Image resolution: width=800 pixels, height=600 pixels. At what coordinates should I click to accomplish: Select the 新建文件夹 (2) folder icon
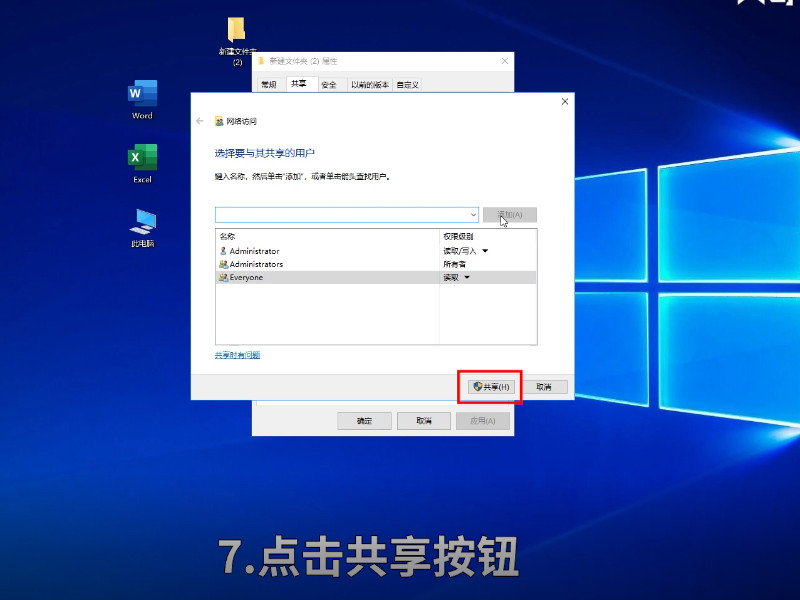(x=237, y=41)
